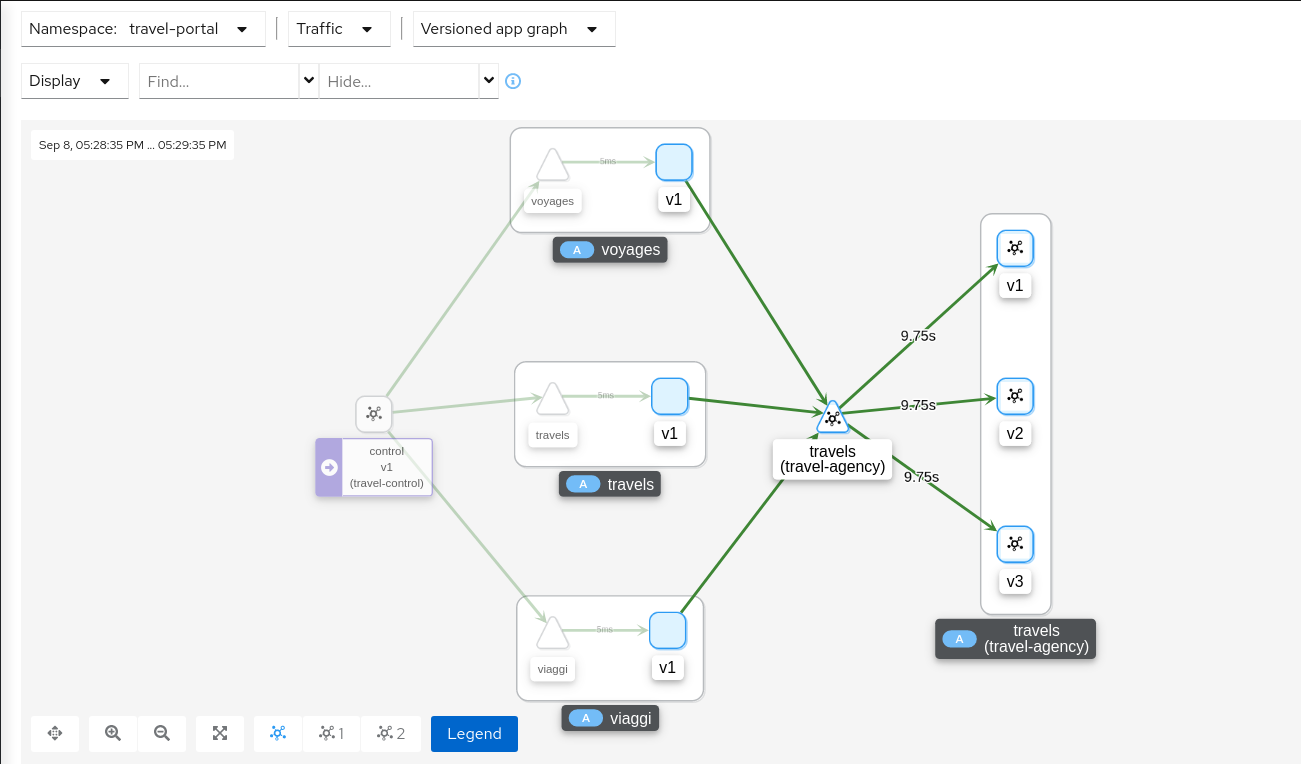The height and width of the screenshot is (764, 1301).
Task: Click the Find/Hide help info icon
Action: pyautogui.click(x=513, y=81)
